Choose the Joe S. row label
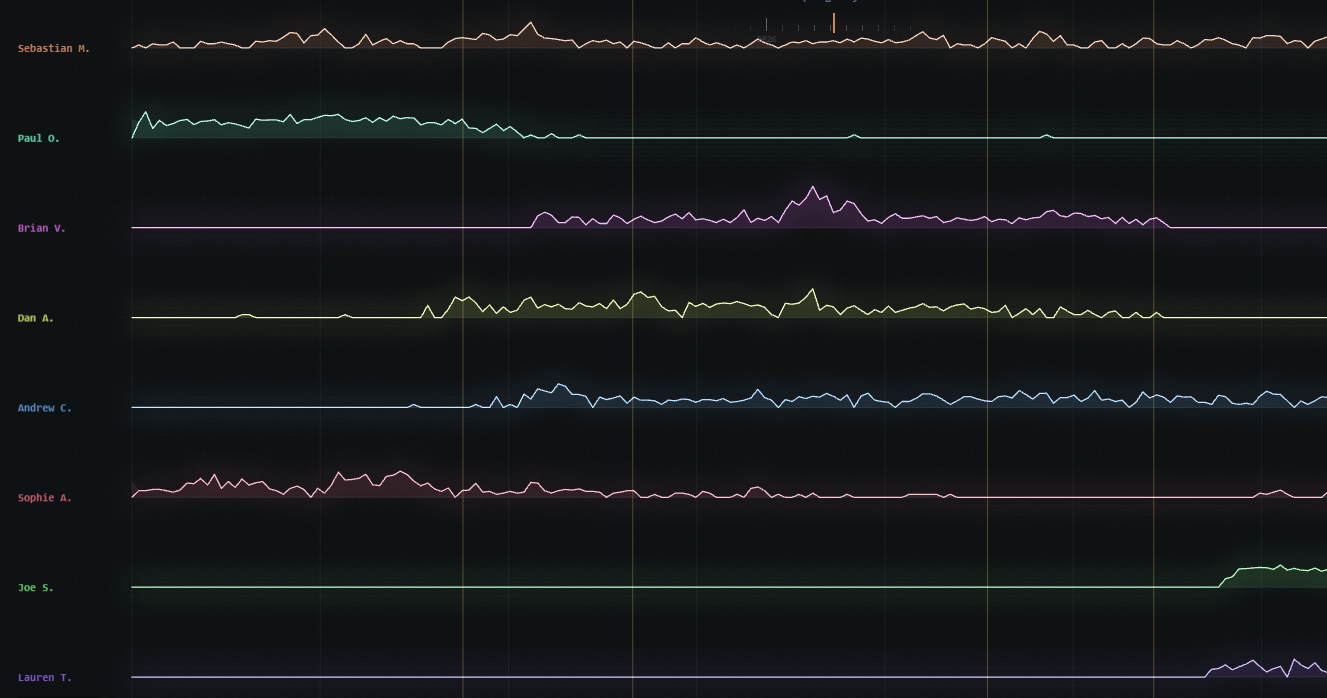1327x698 pixels. (x=36, y=588)
